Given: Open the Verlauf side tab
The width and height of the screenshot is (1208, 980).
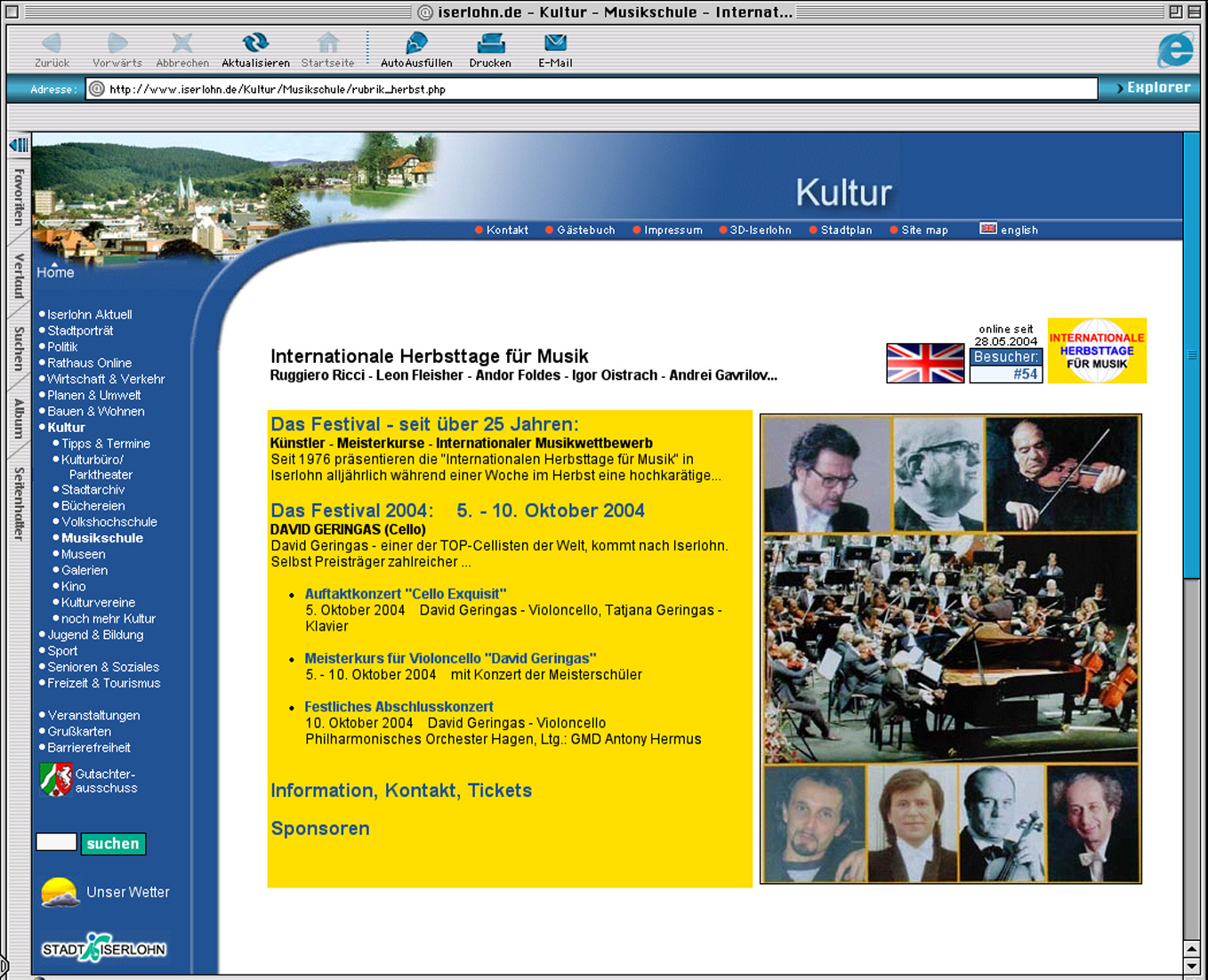Looking at the screenshot, I should 19,276.
